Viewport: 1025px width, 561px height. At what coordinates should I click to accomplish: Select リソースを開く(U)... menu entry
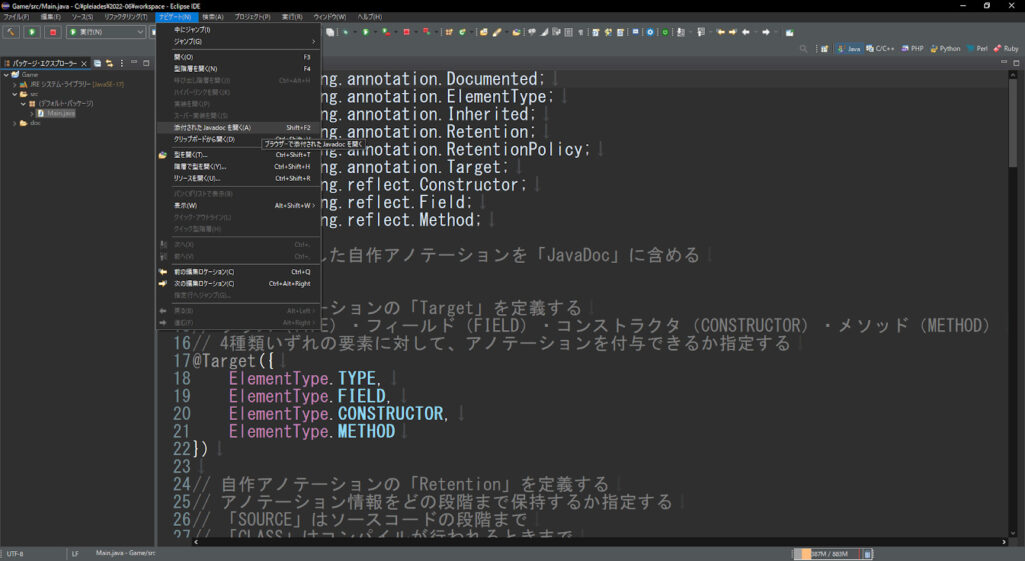(238, 178)
